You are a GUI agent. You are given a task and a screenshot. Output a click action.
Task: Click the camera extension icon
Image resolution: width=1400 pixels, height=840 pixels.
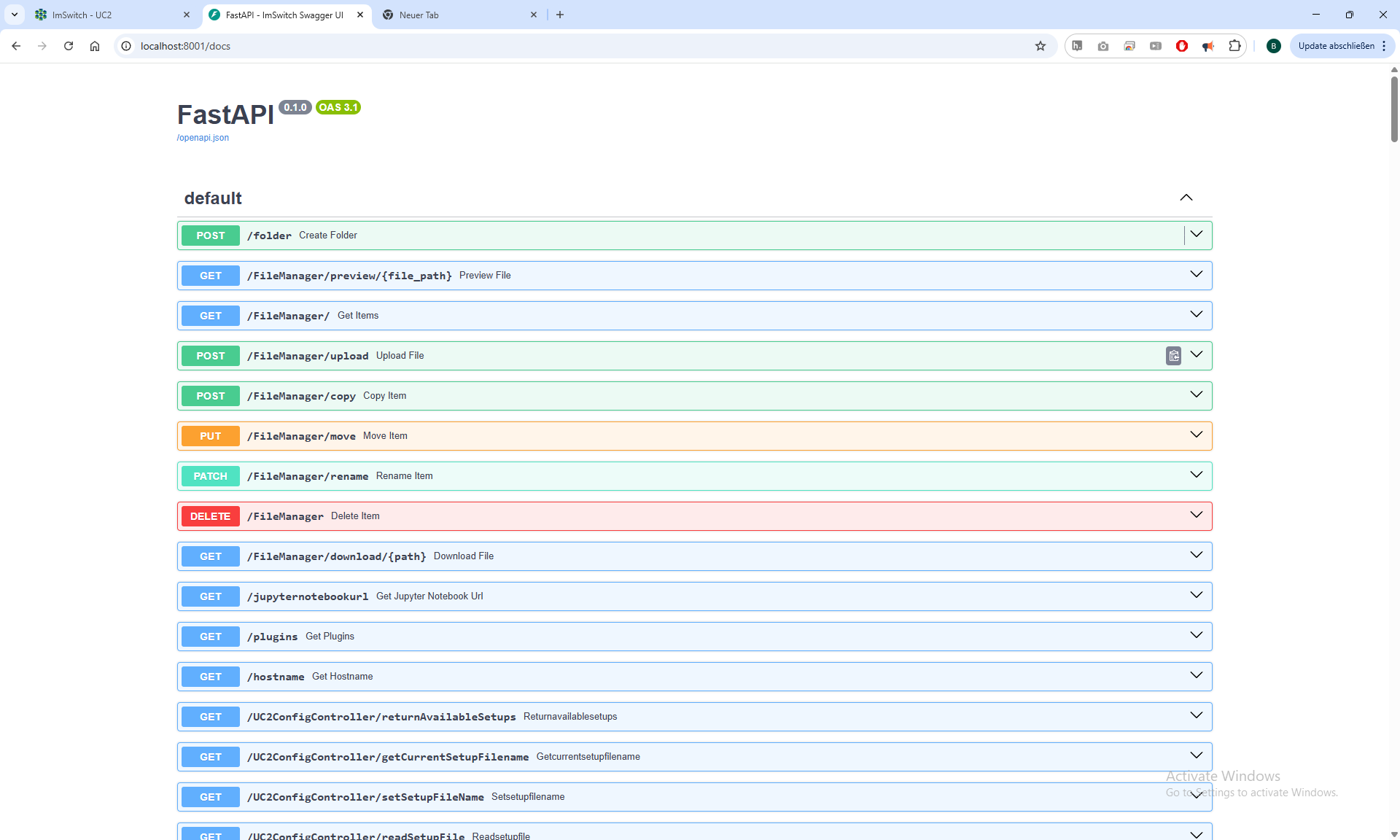[1103, 46]
